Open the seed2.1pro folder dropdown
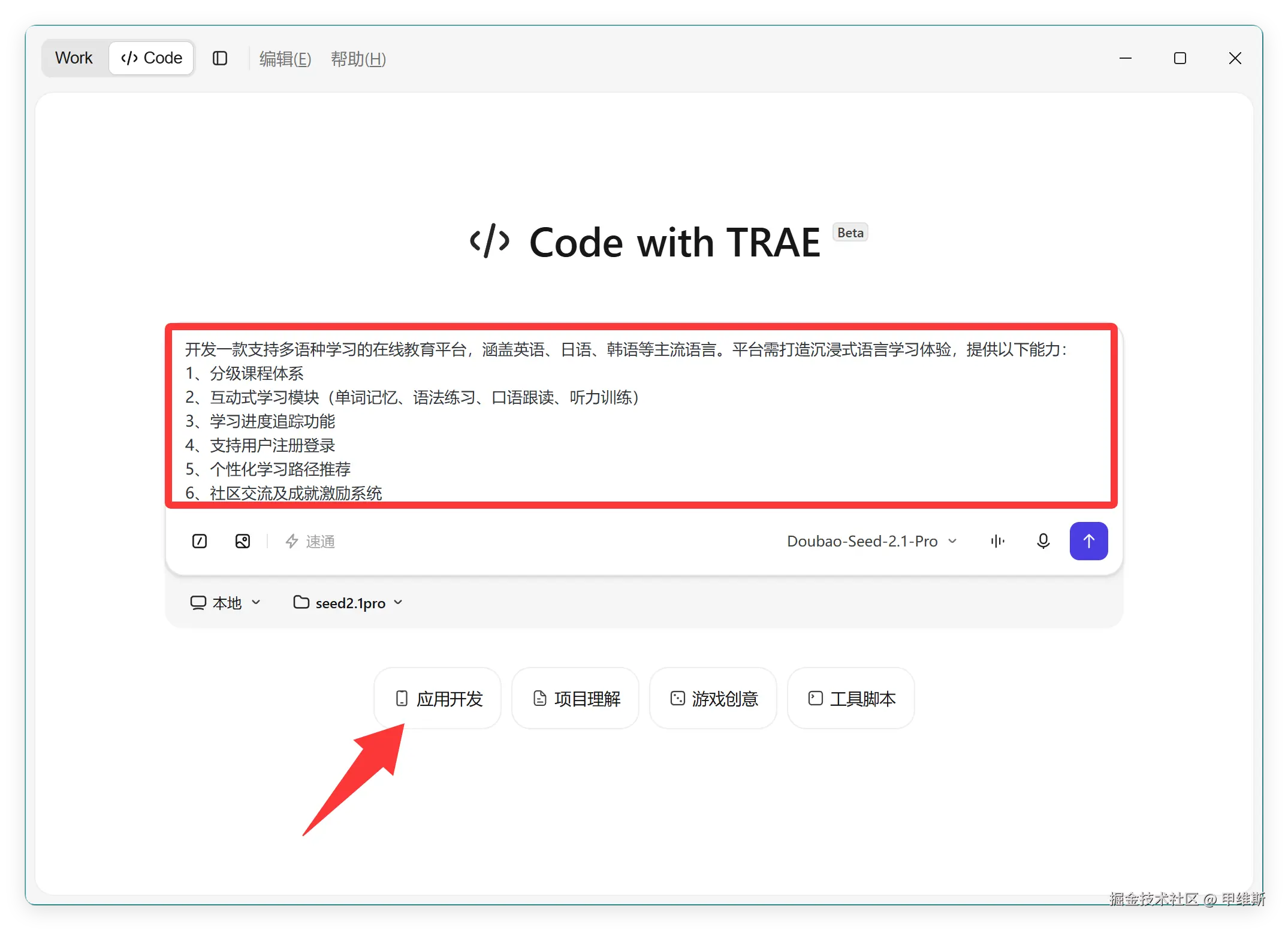The height and width of the screenshot is (930, 1288). point(348,603)
